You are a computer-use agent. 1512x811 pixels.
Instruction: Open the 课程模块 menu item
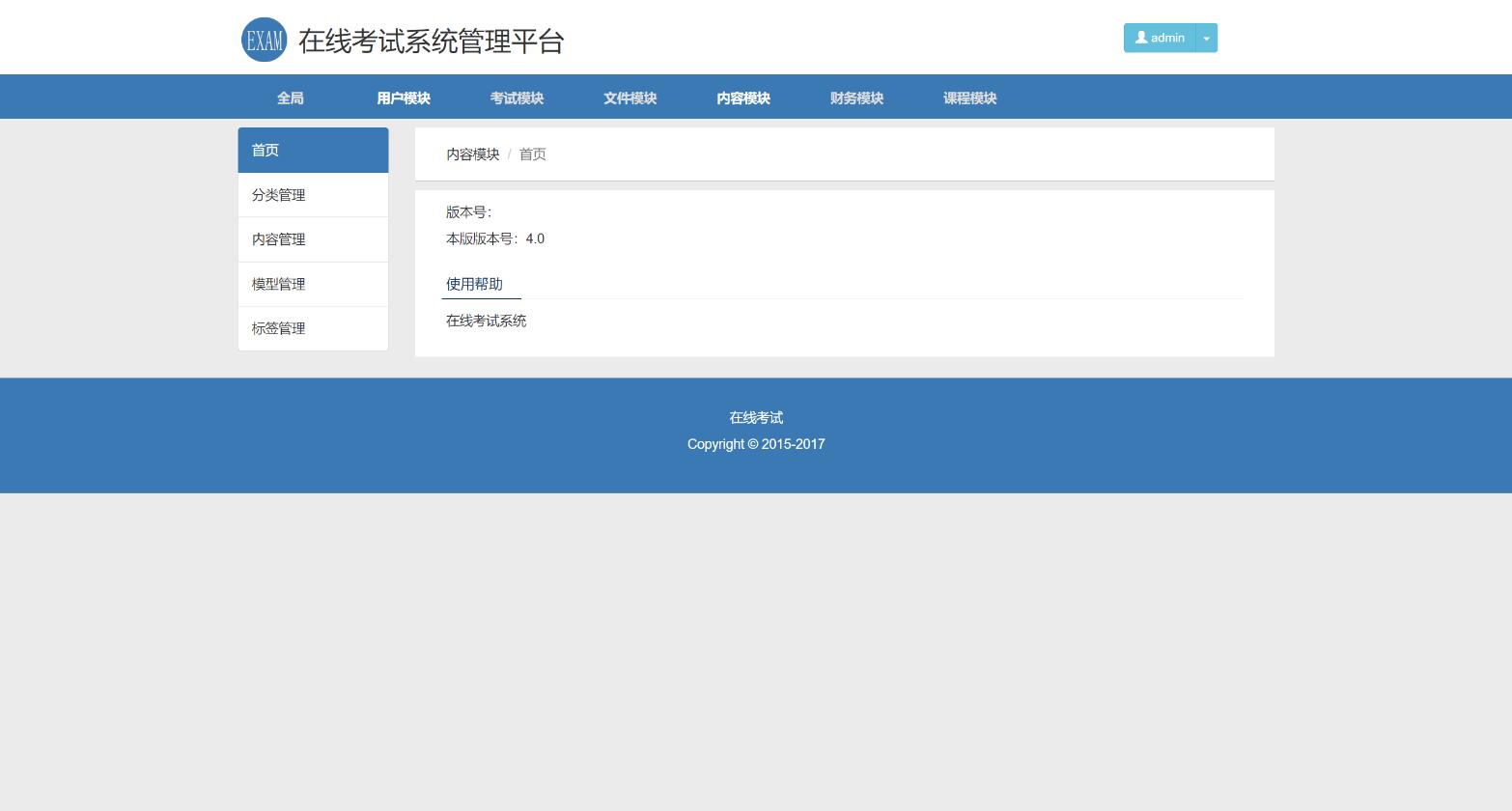[969, 98]
